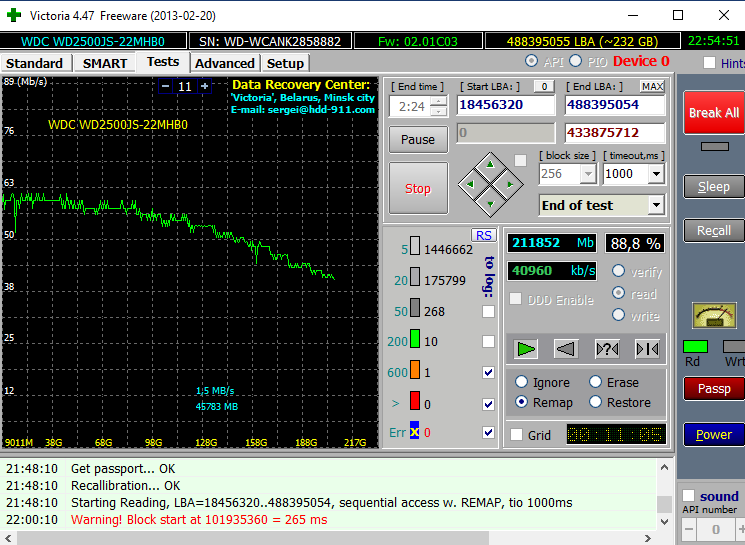Click the up arrow in the diamond navigator
This screenshot has width=745, height=545.
click(490, 165)
